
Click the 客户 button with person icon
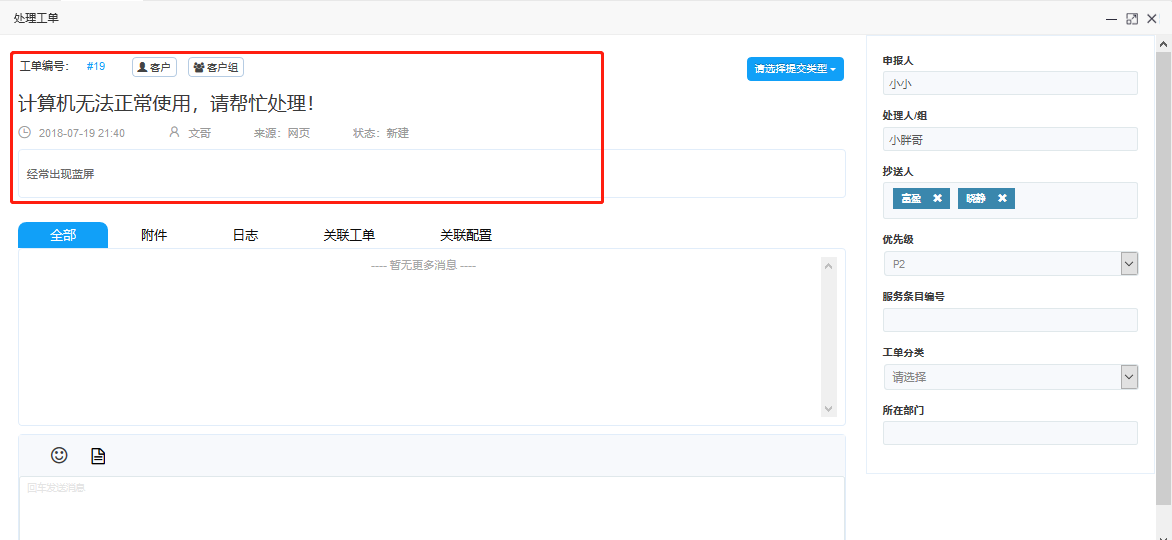(154, 67)
